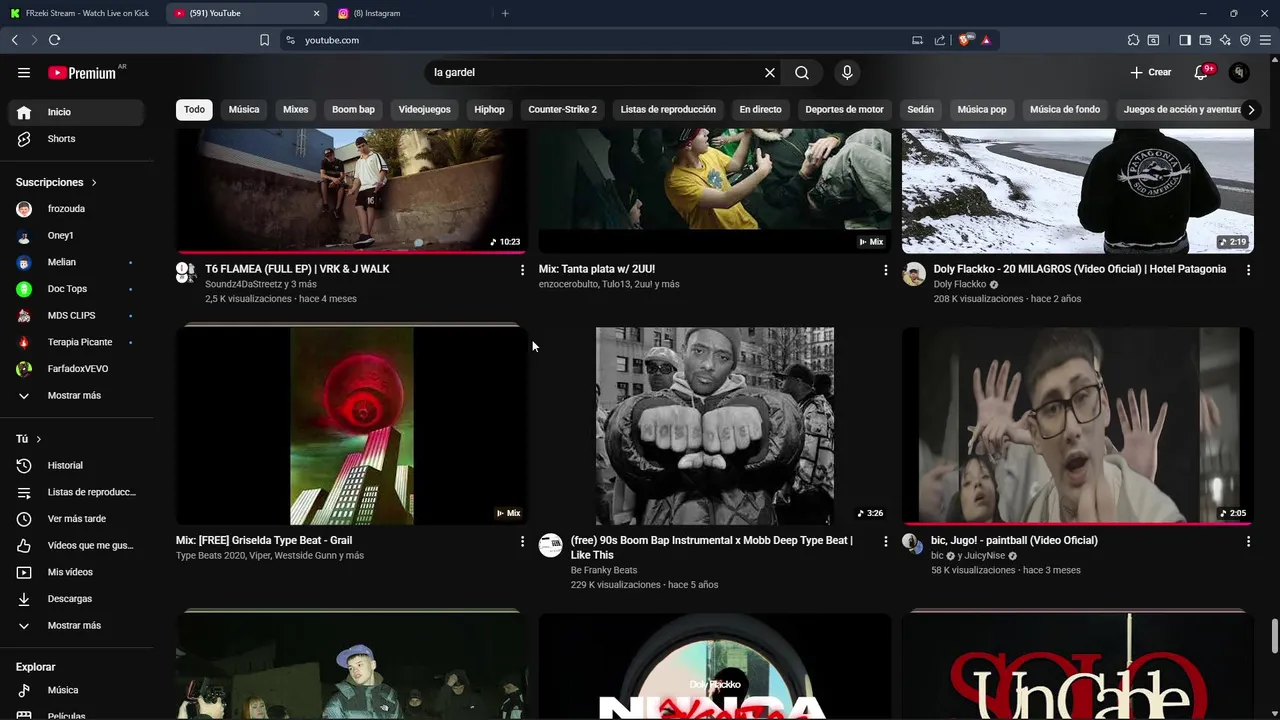The image size is (1280, 720).
Task: Play the 90s Boom Bap Instrumental thumbnail
Action: tap(715, 425)
